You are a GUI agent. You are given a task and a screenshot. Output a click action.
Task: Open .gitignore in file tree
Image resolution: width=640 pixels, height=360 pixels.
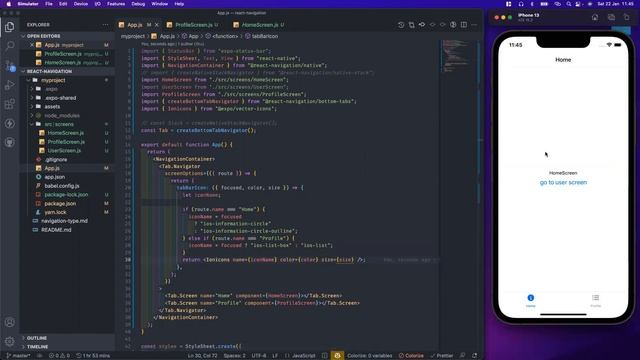[x=56, y=160]
